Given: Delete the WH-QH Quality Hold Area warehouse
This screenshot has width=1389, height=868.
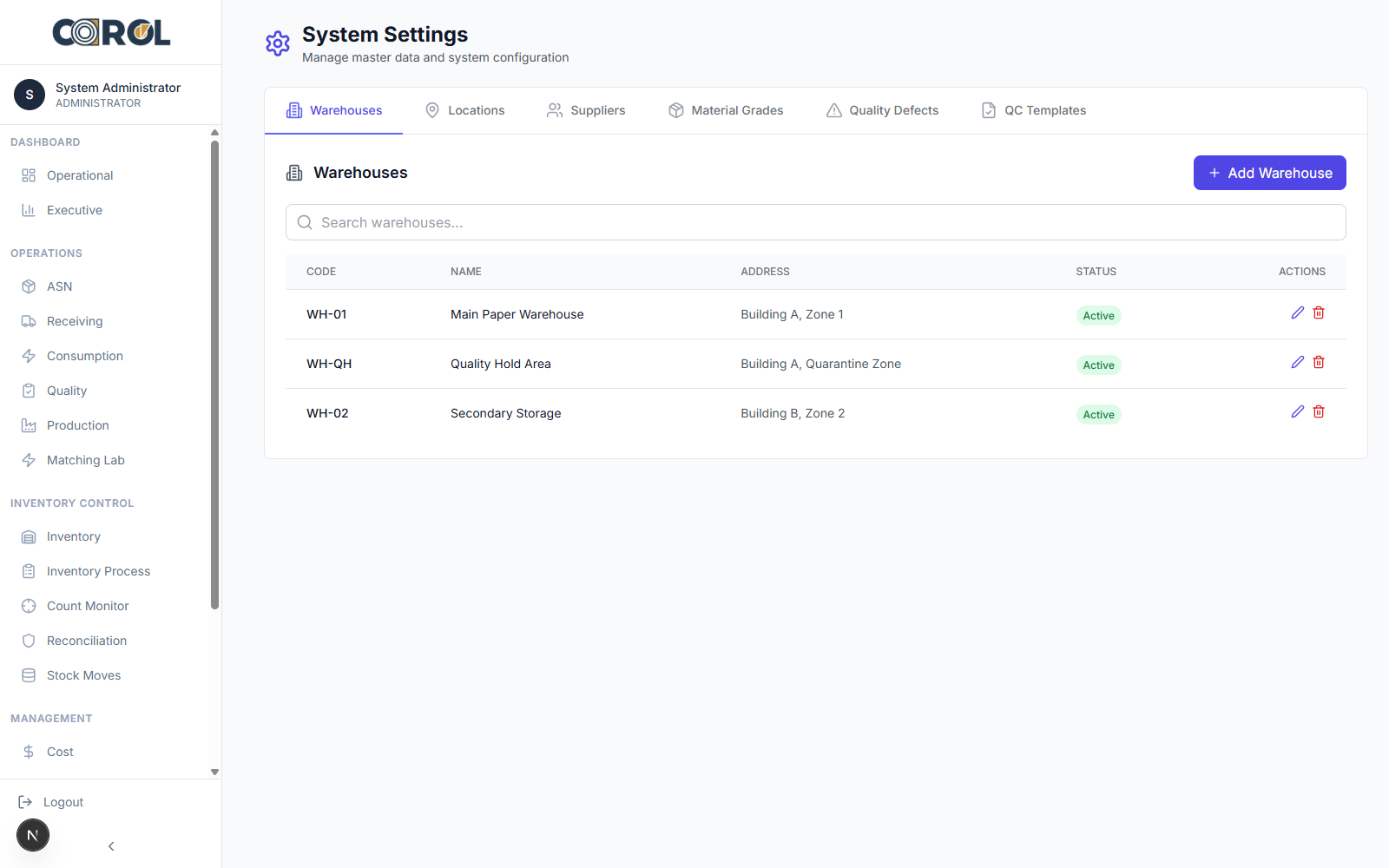Looking at the screenshot, I should [1319, 362].
